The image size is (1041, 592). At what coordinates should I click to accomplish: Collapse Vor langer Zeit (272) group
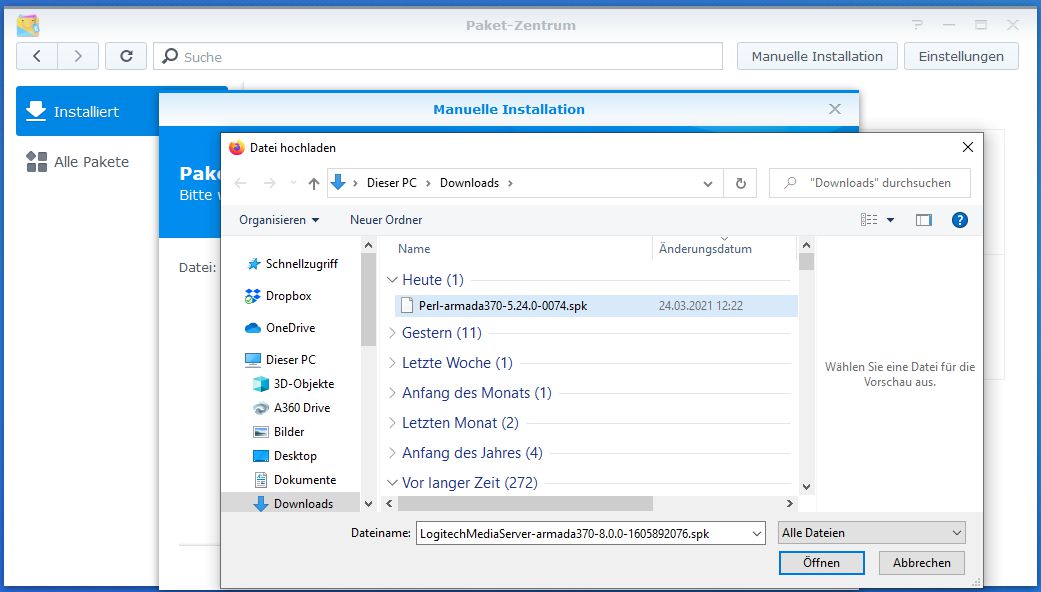392,483
